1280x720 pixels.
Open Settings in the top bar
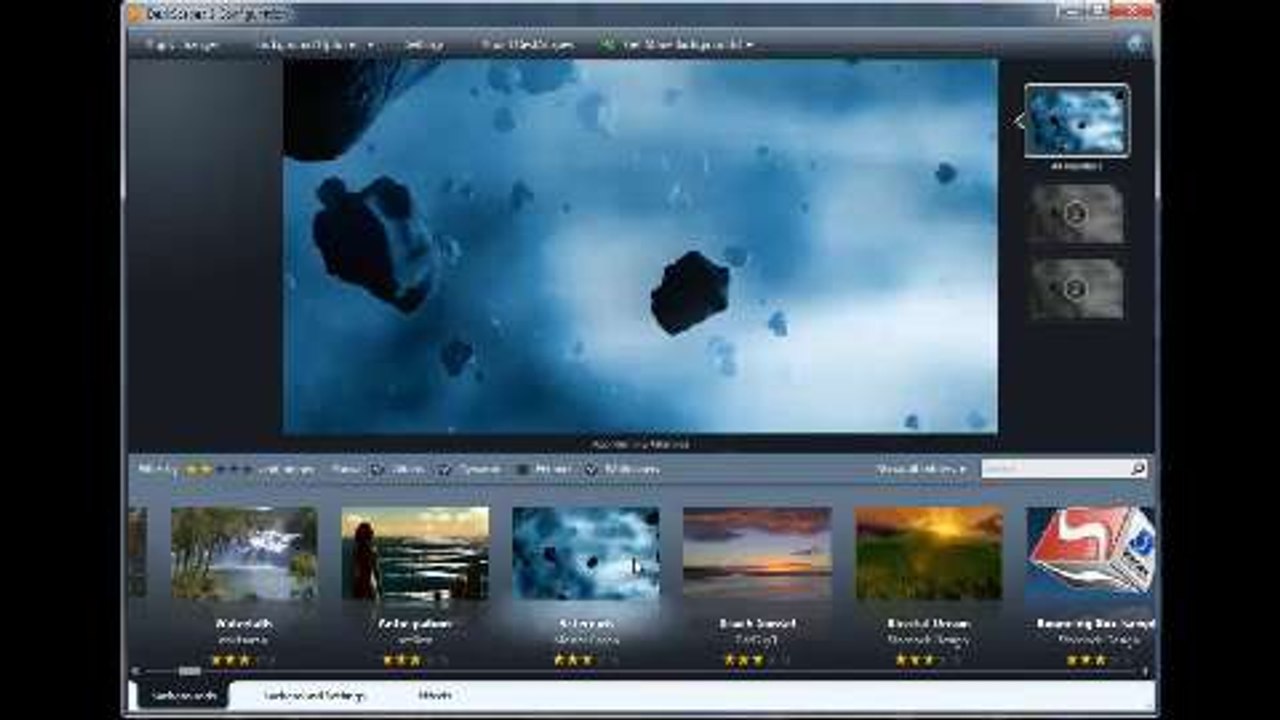pos(424,45)
